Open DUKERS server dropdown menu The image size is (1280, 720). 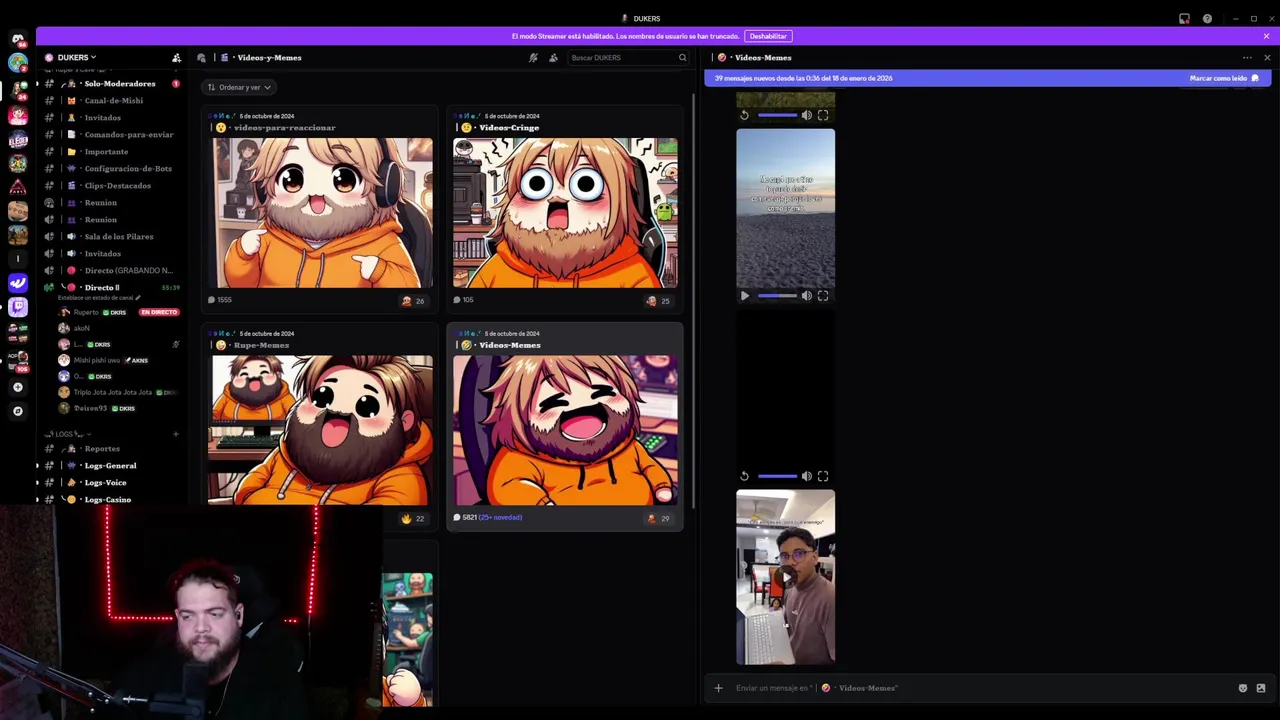(x=76, y=58)
